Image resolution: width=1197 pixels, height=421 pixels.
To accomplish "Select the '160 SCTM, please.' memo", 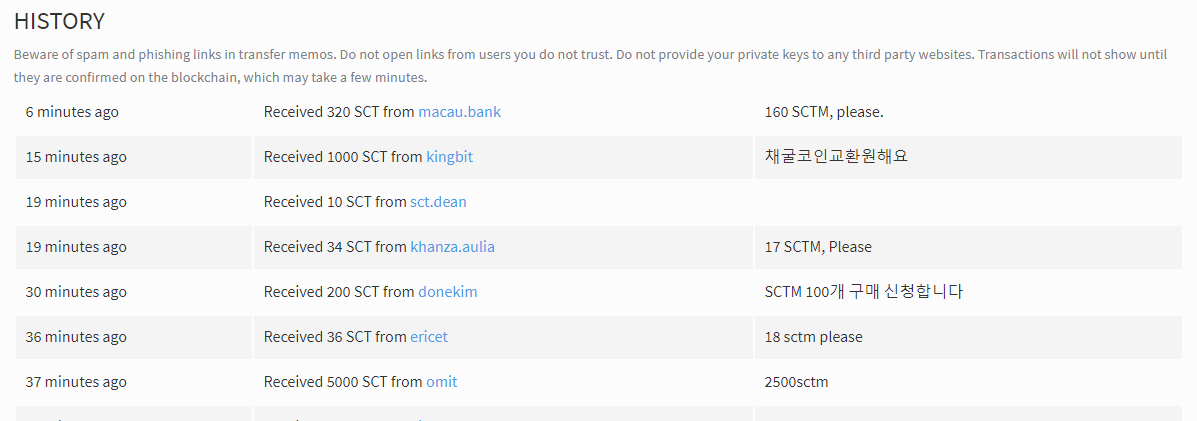I will click(824, 112).
